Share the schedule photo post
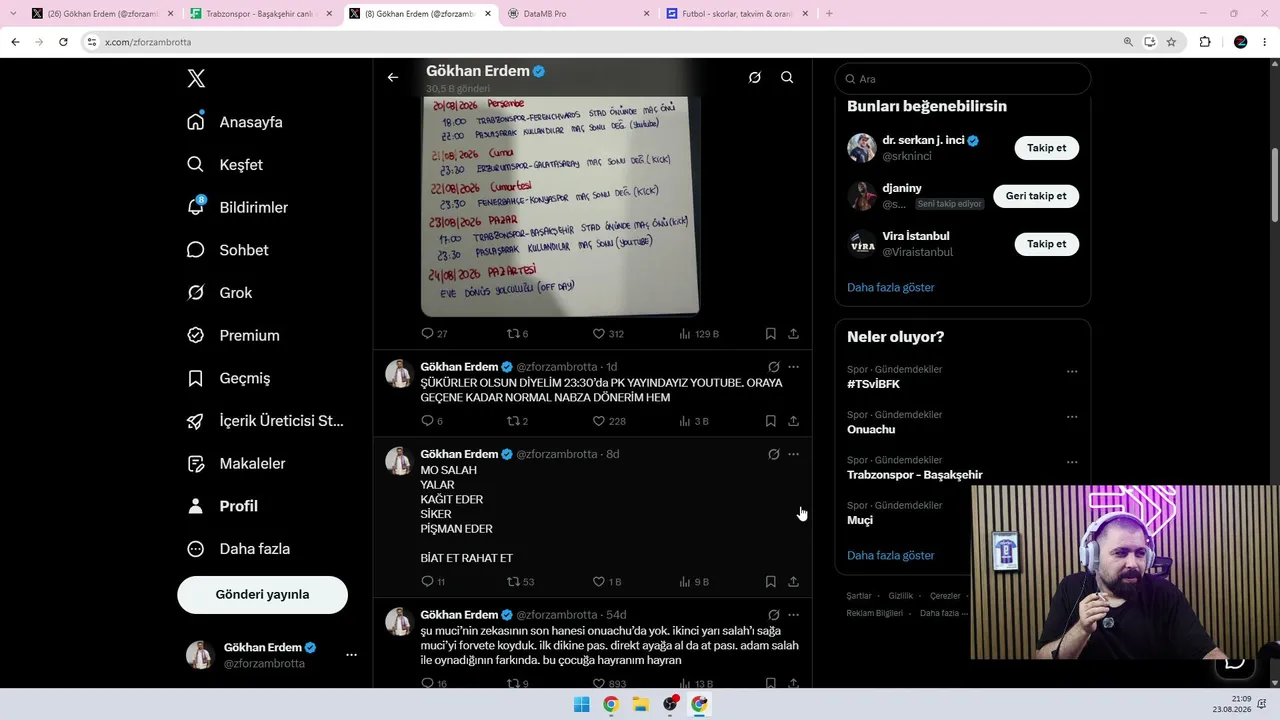 pos(793,334)
